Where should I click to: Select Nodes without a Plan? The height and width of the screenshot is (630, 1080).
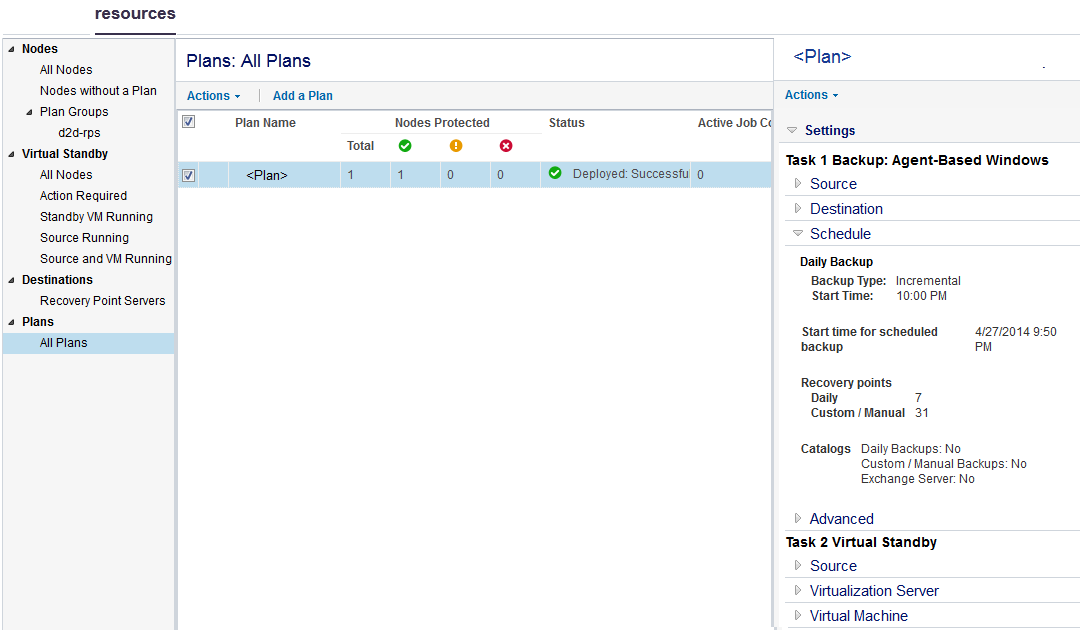coord(98,91)
